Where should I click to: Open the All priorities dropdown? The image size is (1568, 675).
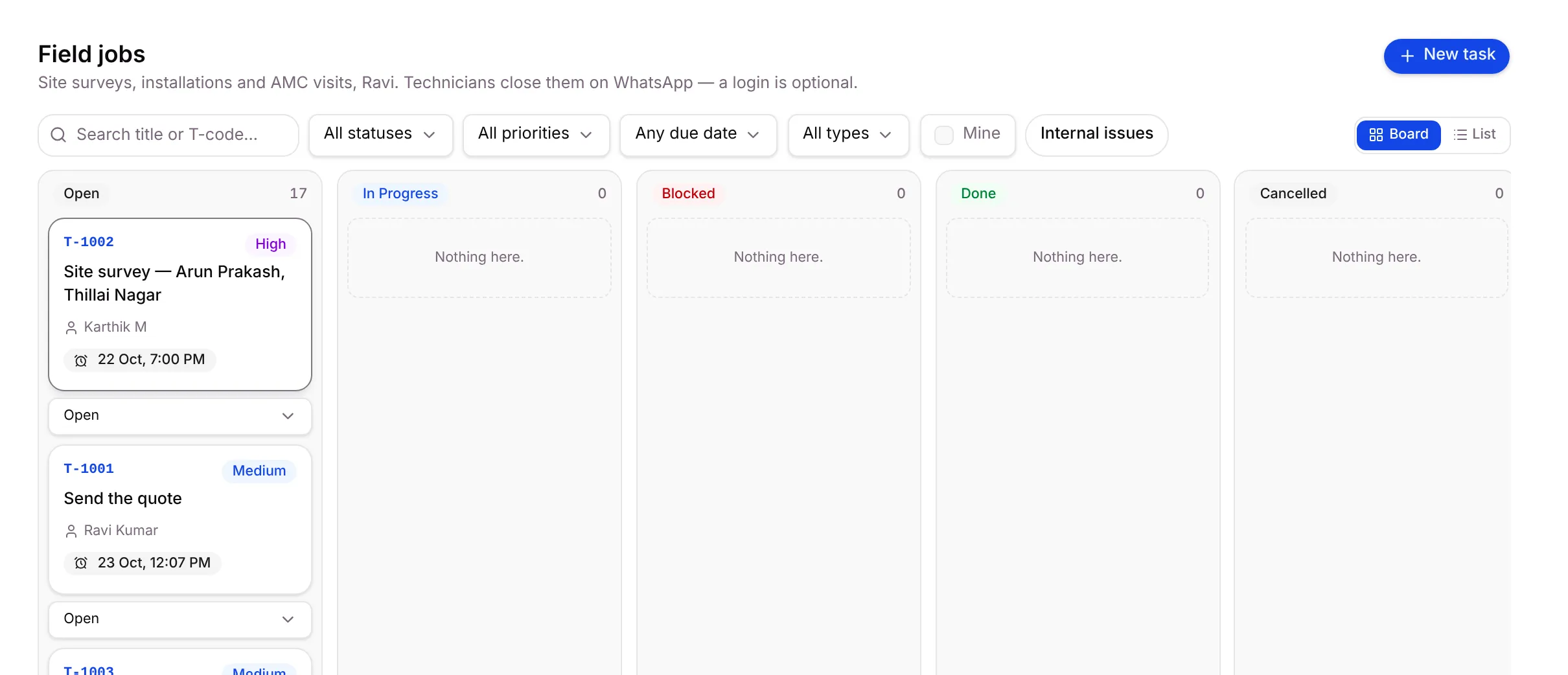pyautogui.click(x=536, y=135)
